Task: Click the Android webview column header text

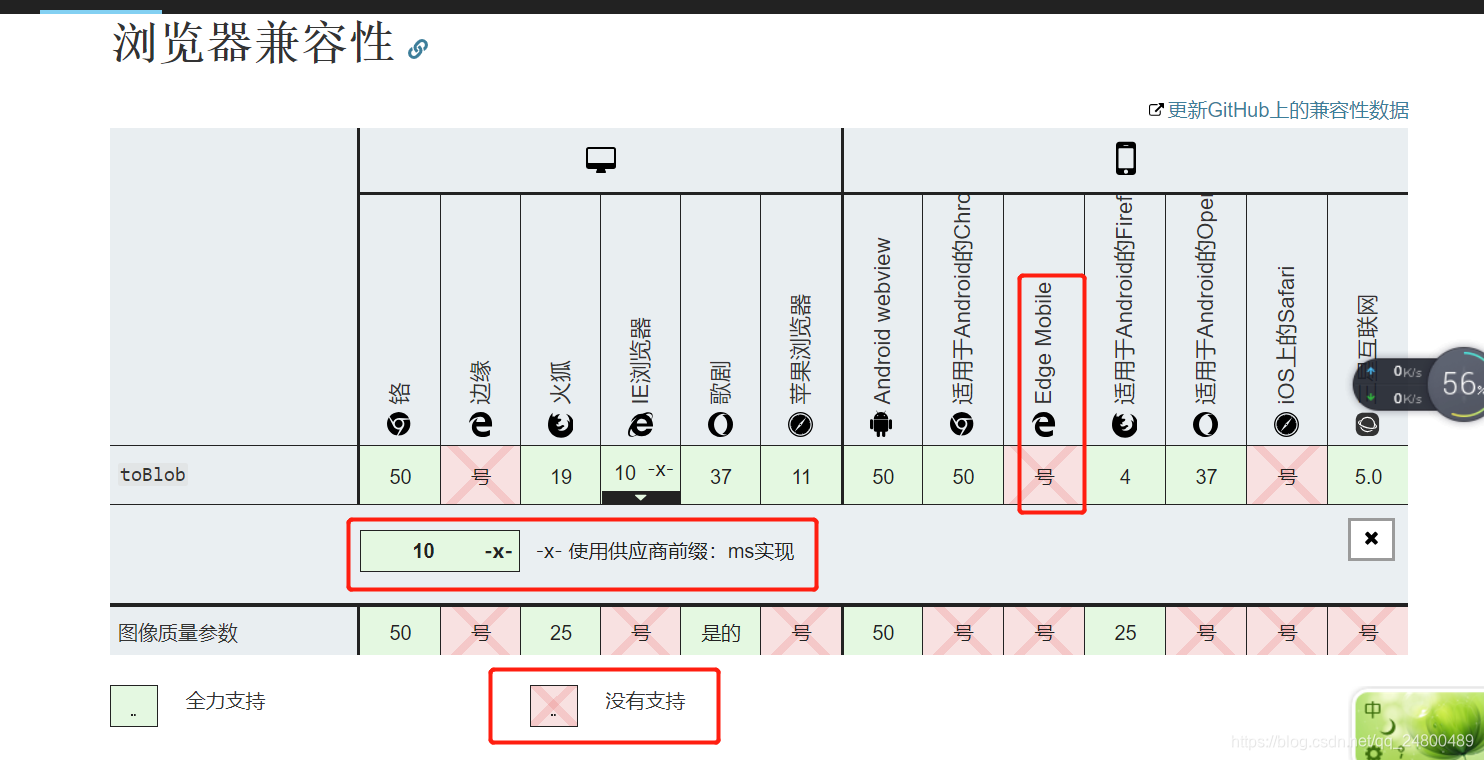Action: (x=881, y=321)
